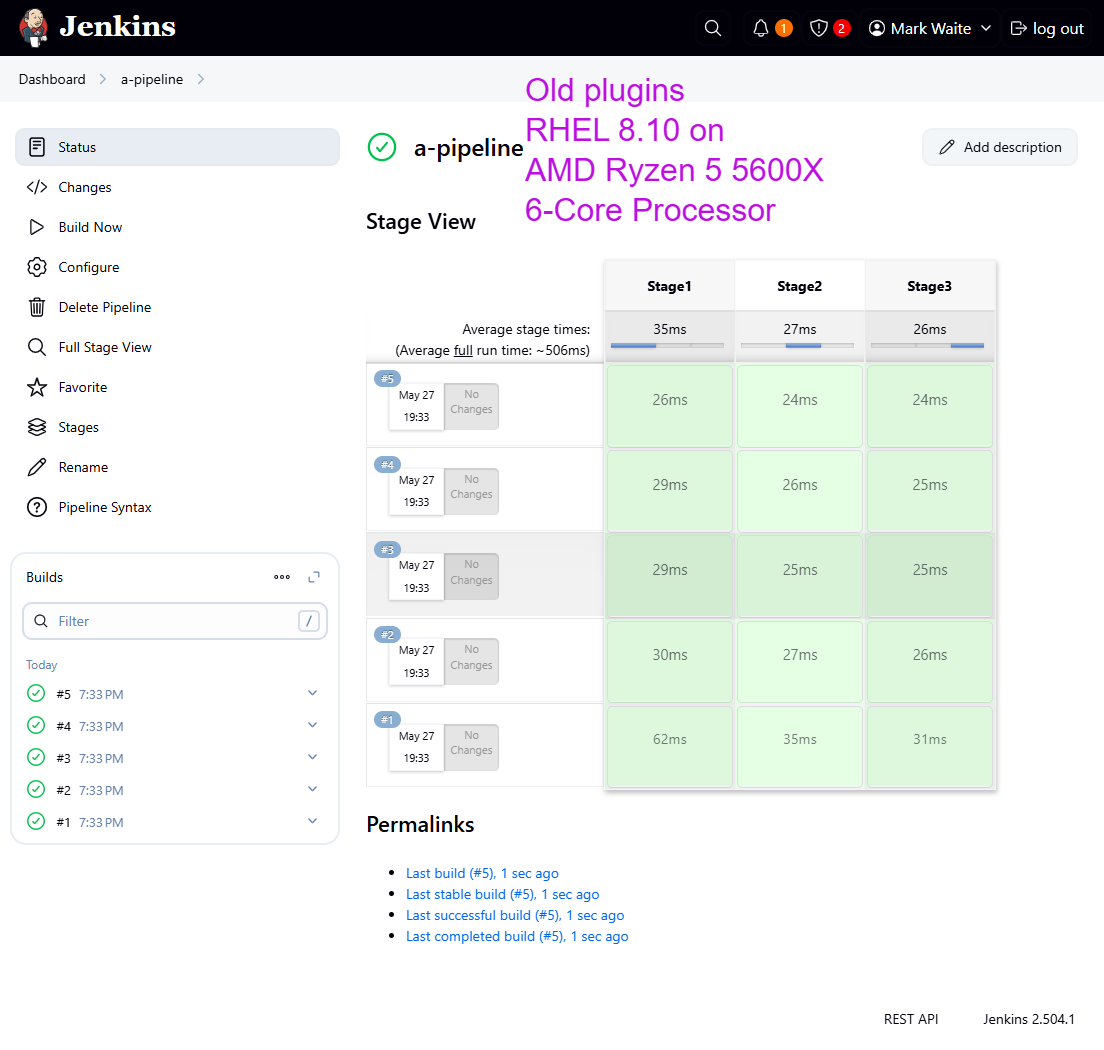Open the security shield warnings icon
Viewport: 1104px width, 1050px height.
coord(819,28)
